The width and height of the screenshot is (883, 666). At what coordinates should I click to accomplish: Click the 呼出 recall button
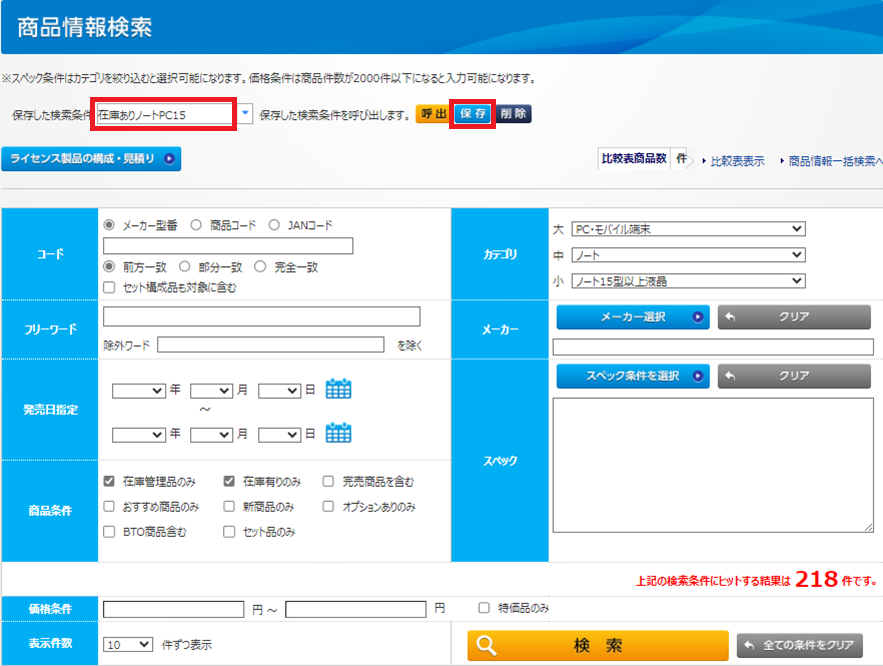433,114
